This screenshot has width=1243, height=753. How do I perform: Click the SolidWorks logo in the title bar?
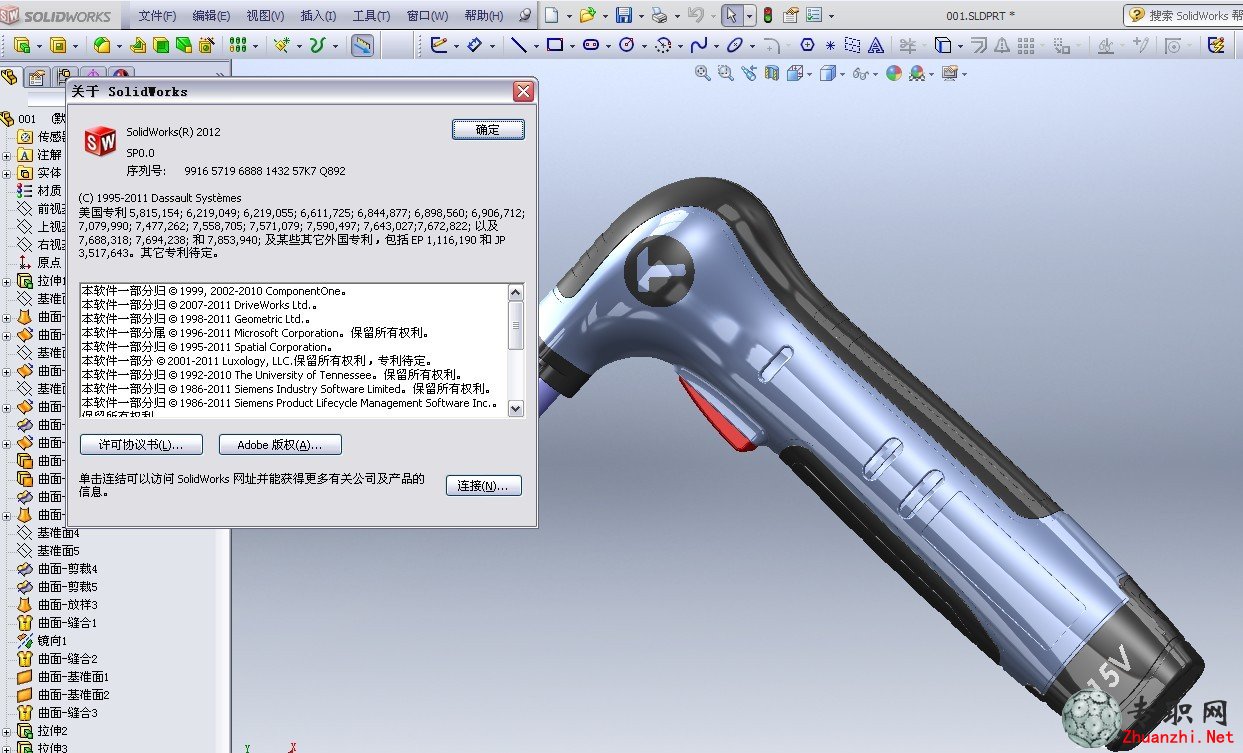[x=57, y=15]
